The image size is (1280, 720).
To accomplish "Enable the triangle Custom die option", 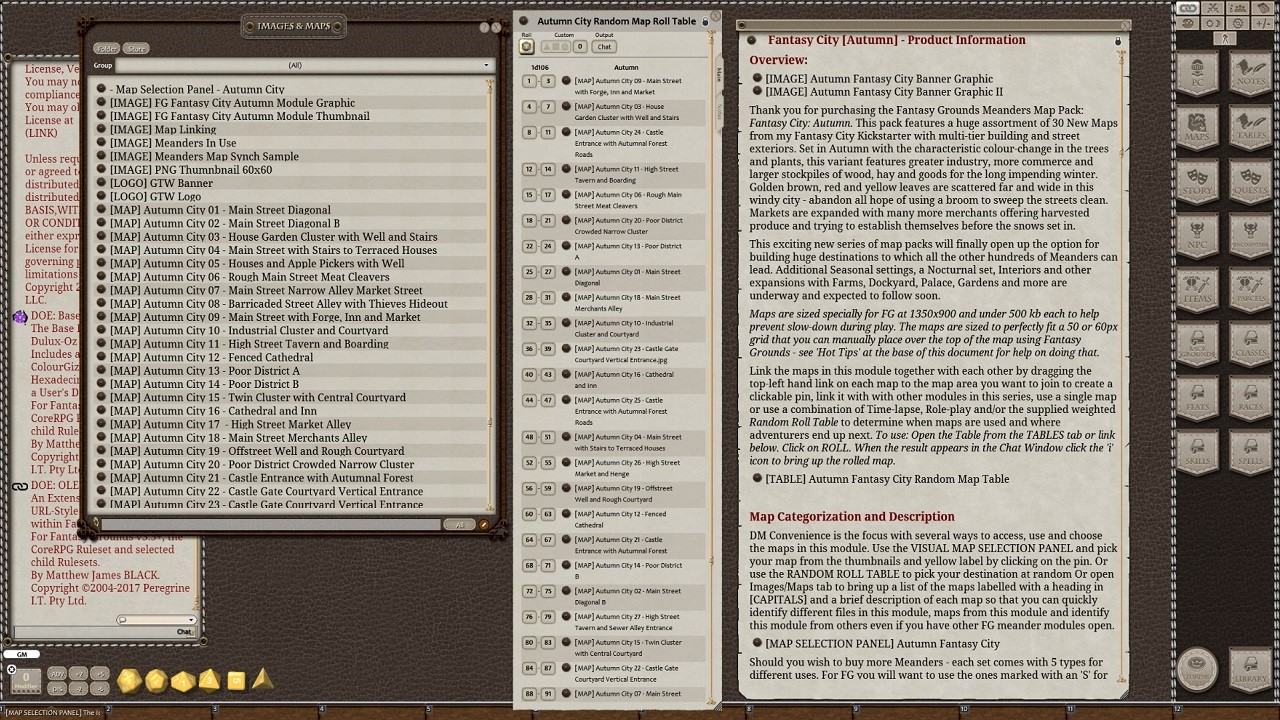I will [x=545, y=45].
